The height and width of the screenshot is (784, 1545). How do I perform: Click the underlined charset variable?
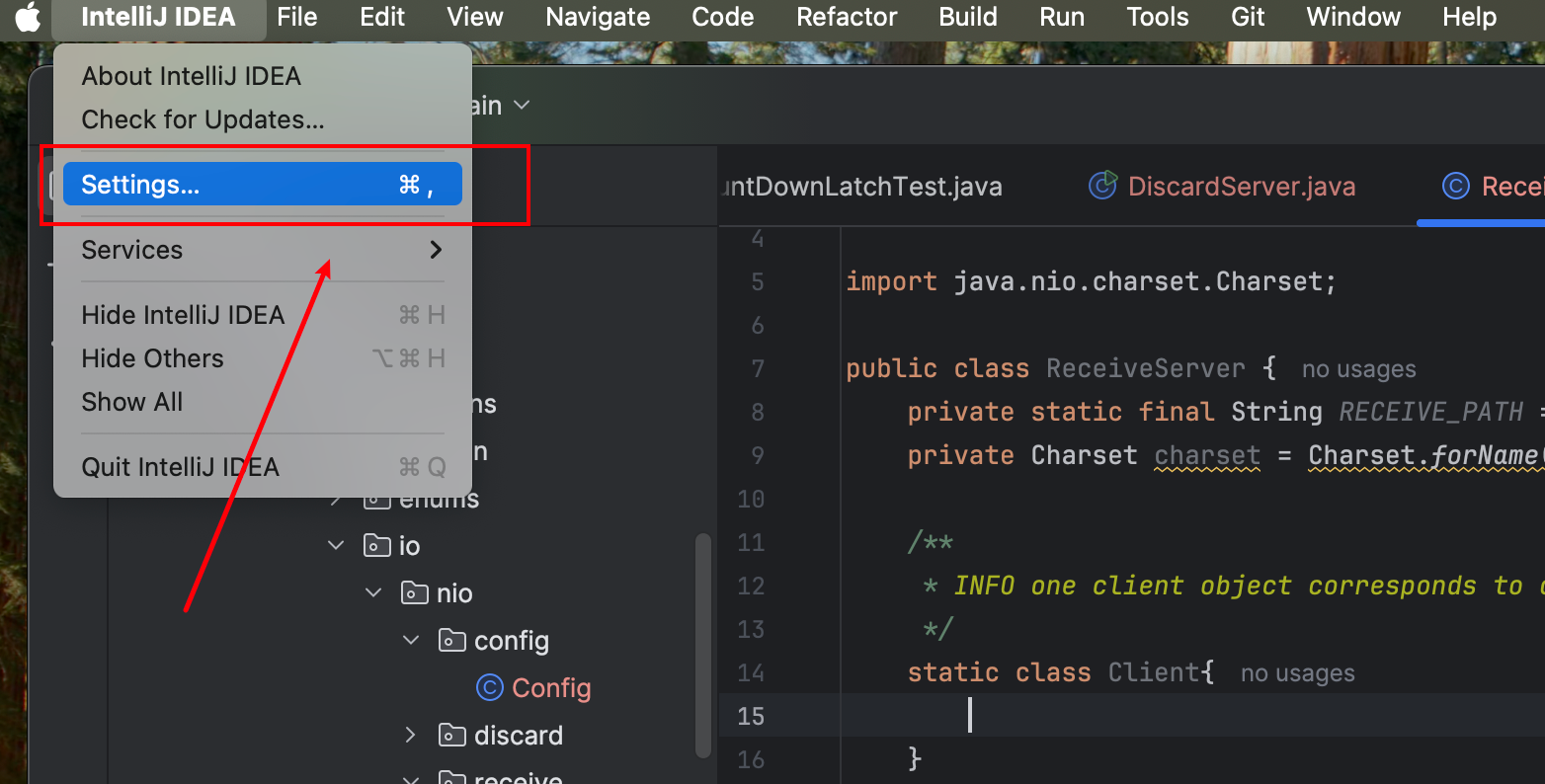(x=1207, y=455)
